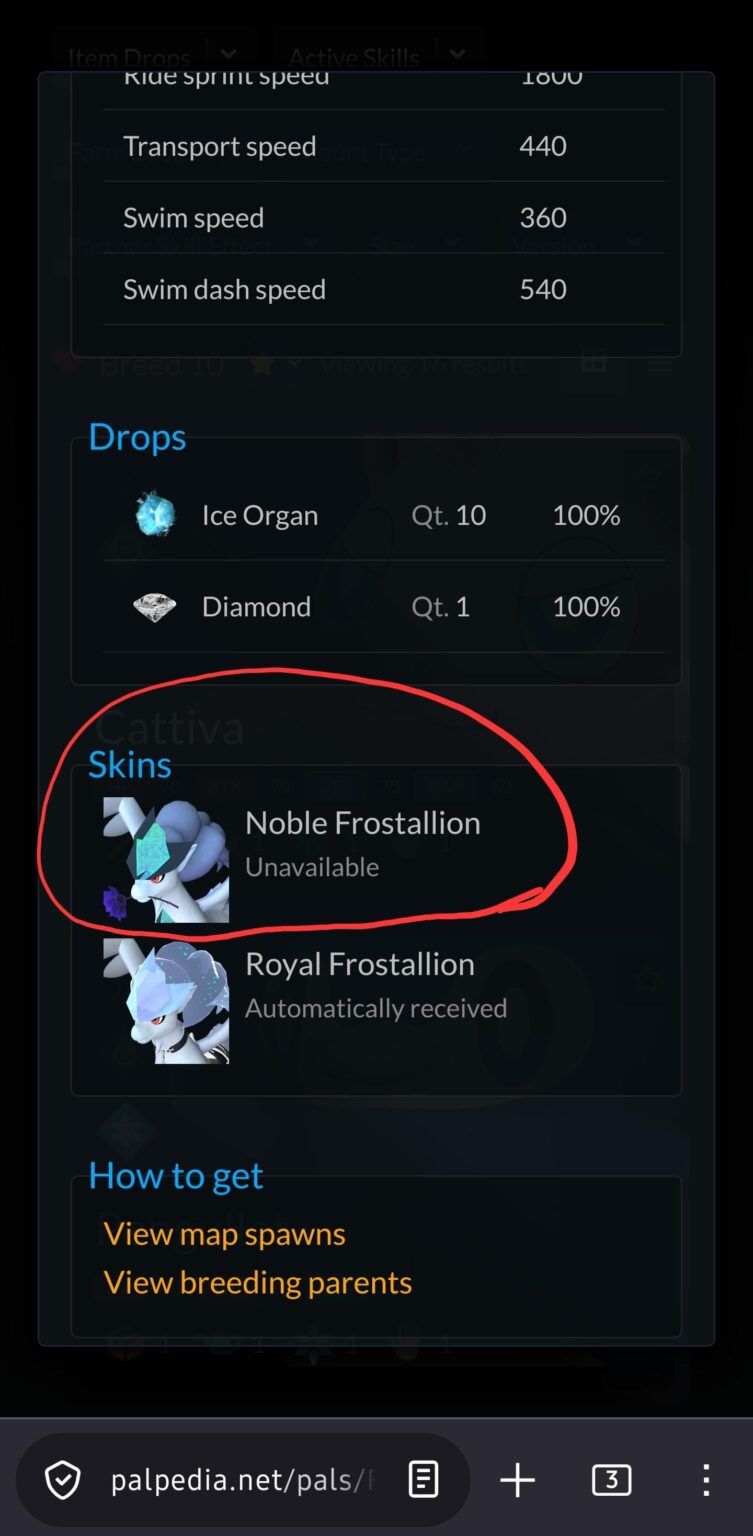Select the Noble Frostallion skin thumbnail
Image resolution: width=753 pixels, height=1536 pixels.
pyautogui.click(x=166, y=860)
